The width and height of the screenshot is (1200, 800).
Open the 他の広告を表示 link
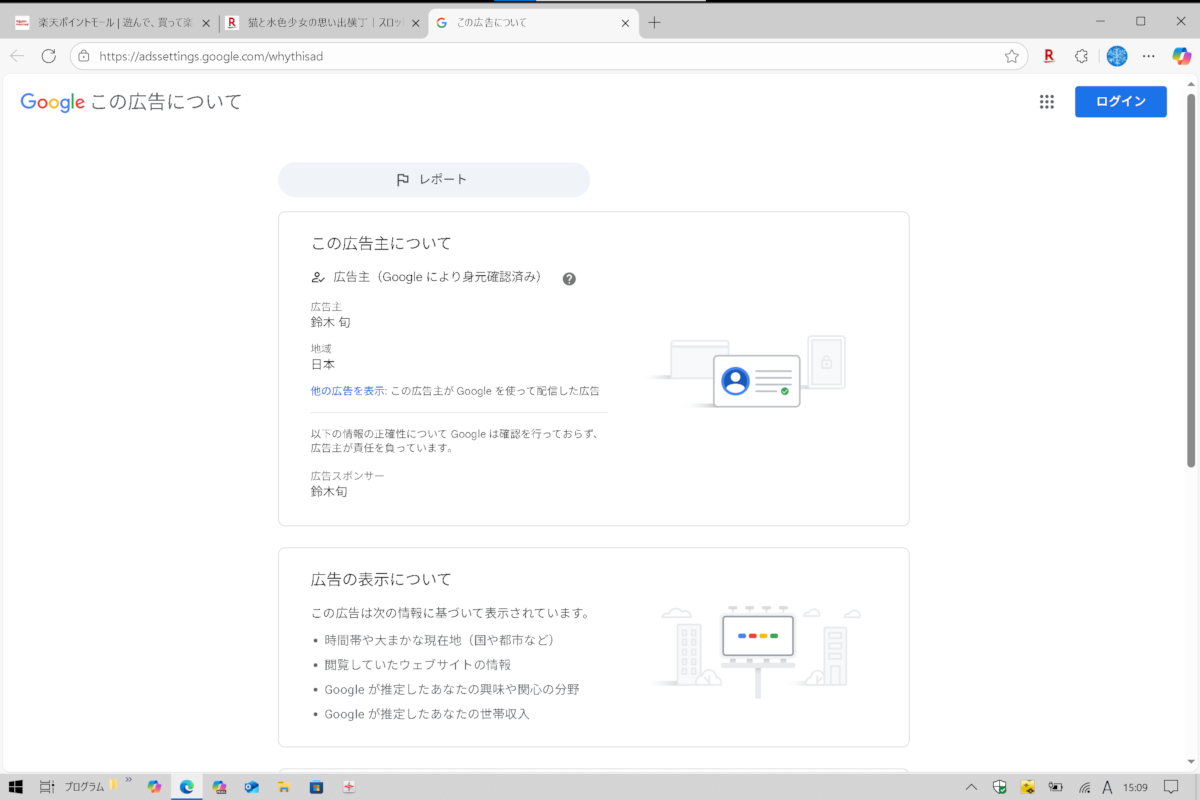[348, 391]
